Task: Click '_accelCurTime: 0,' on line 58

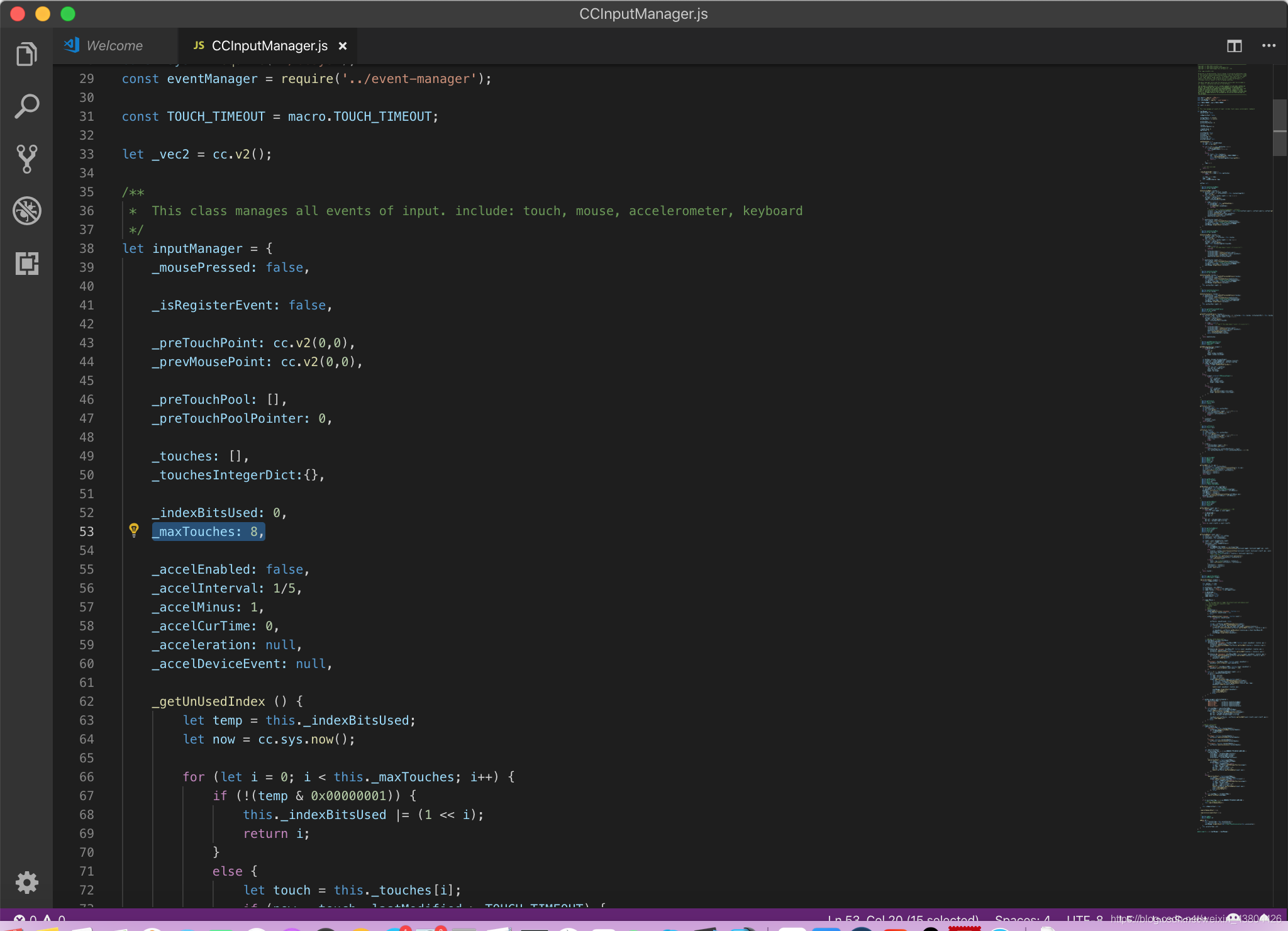Action: click(216, 626)
